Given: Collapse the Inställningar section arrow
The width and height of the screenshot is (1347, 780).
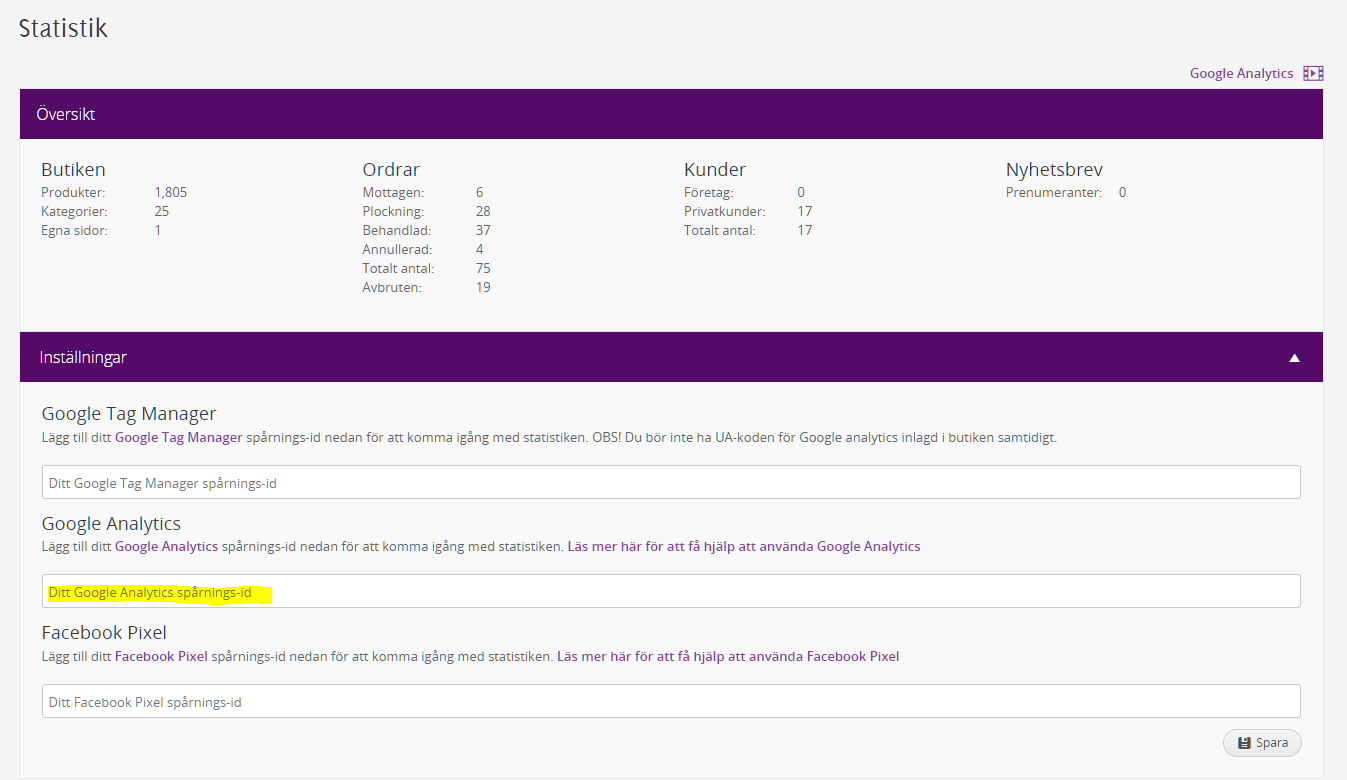Looking at the screenshot, I should click(1294, 357).
